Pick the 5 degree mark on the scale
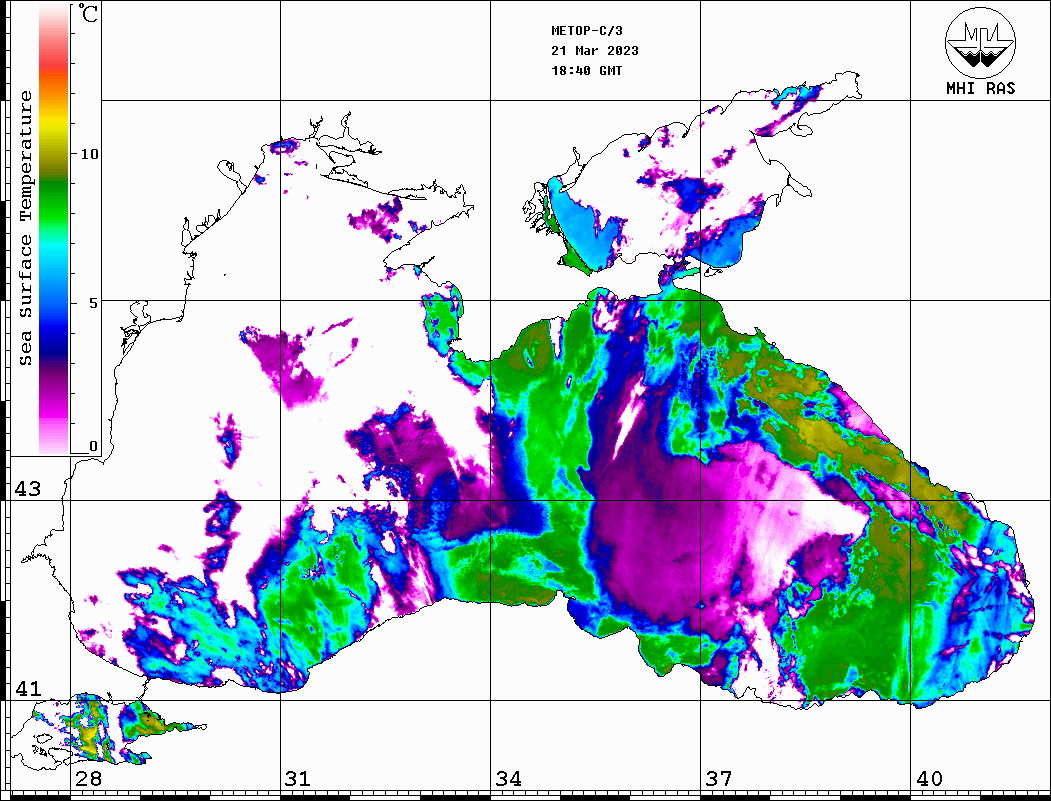This screenshot has height=801, width=1051. pyautogui.click(x=90, y=302)
